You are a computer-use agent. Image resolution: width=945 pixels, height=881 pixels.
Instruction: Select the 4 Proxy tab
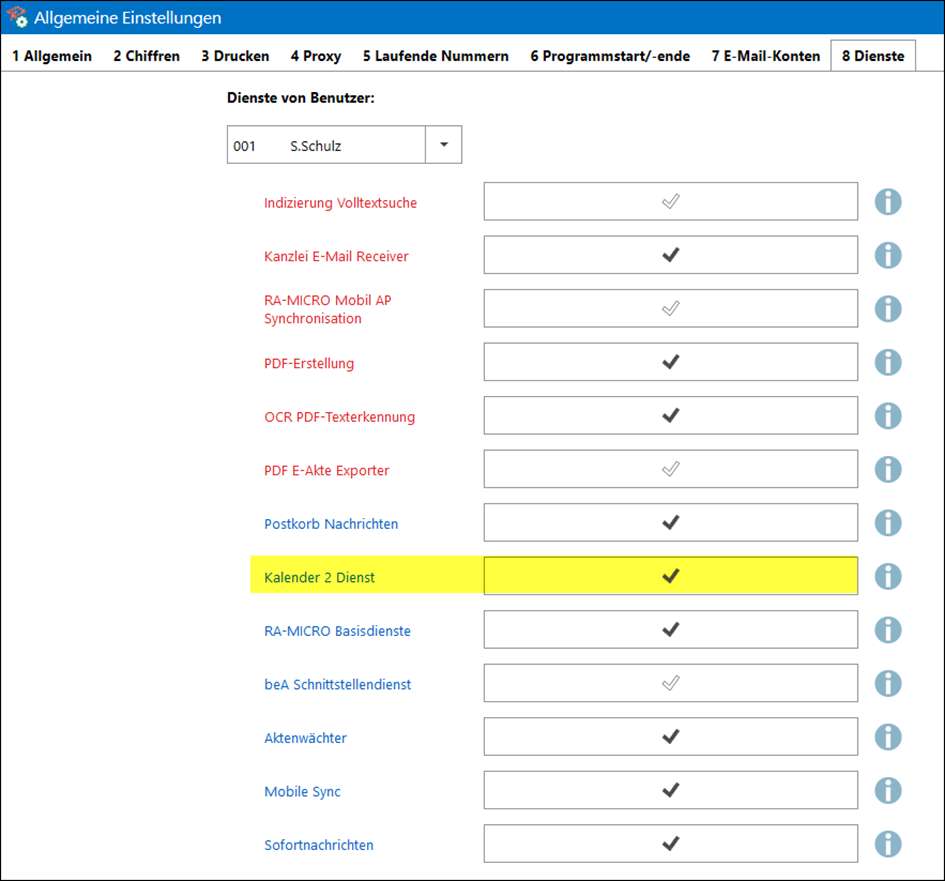tap(316, 56)
